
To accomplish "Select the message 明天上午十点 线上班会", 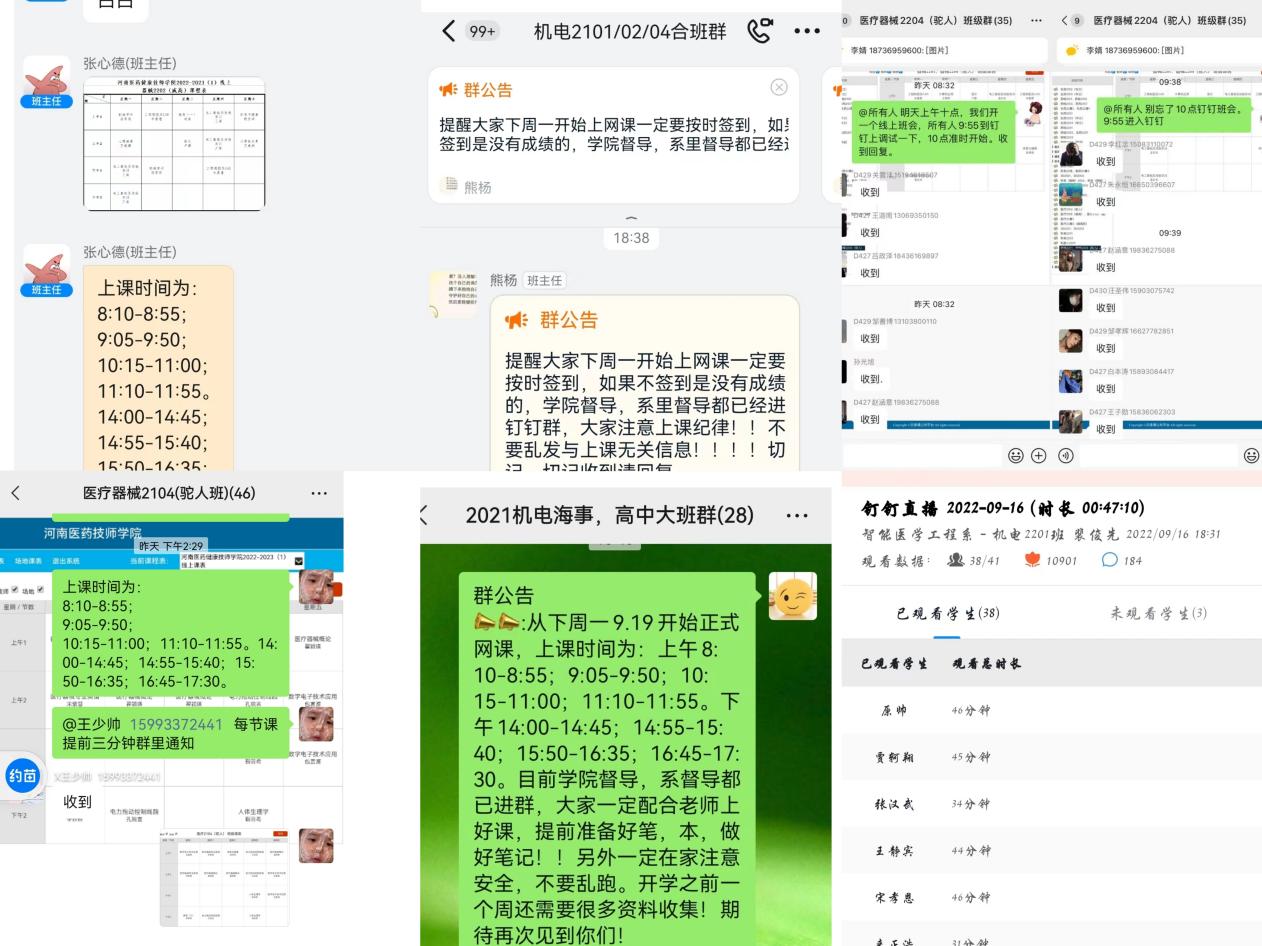I will pyautogui.click(x=932, y=131).
